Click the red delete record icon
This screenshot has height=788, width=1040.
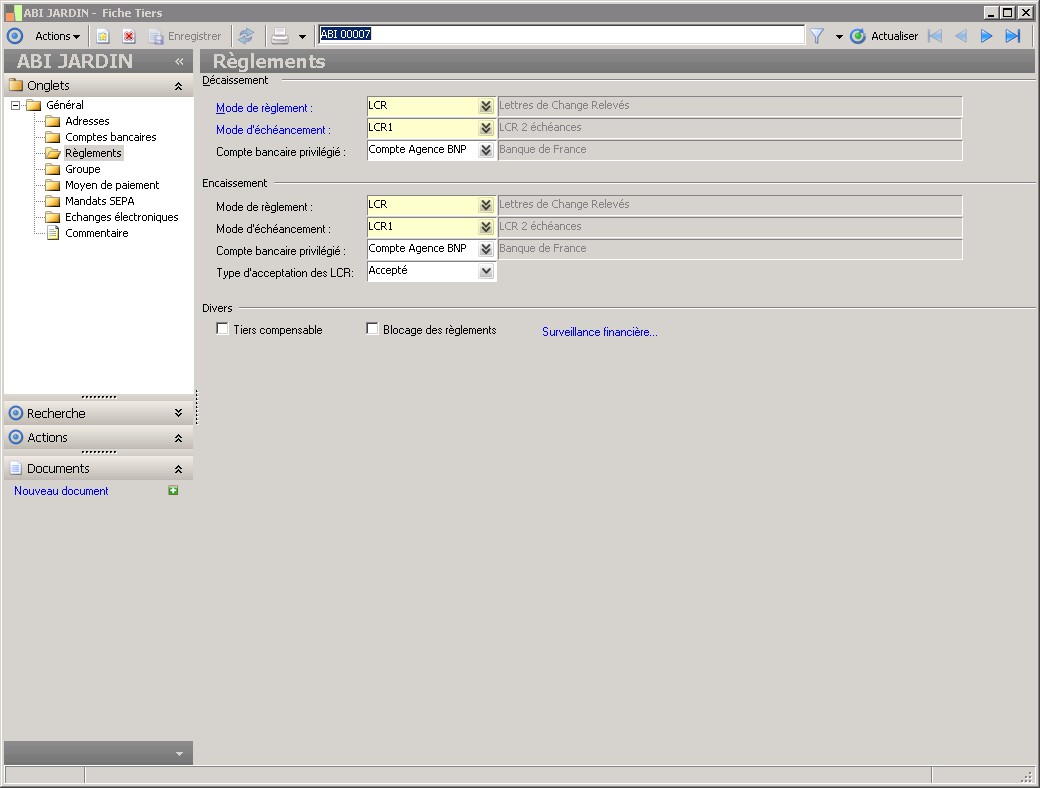129,36
